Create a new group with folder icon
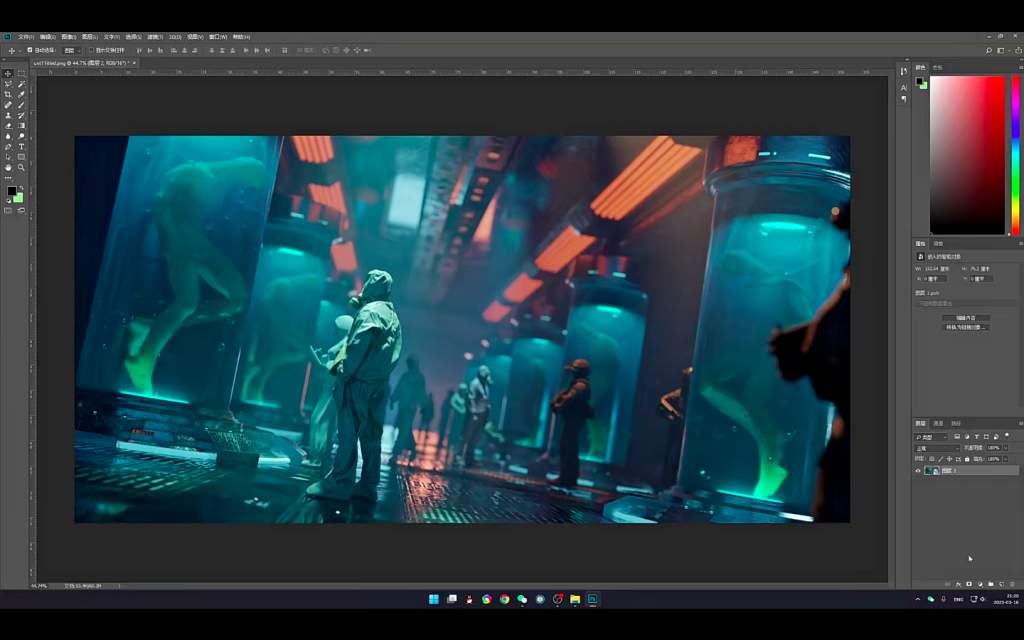The image size is (1024, 640). pos(990,584)
